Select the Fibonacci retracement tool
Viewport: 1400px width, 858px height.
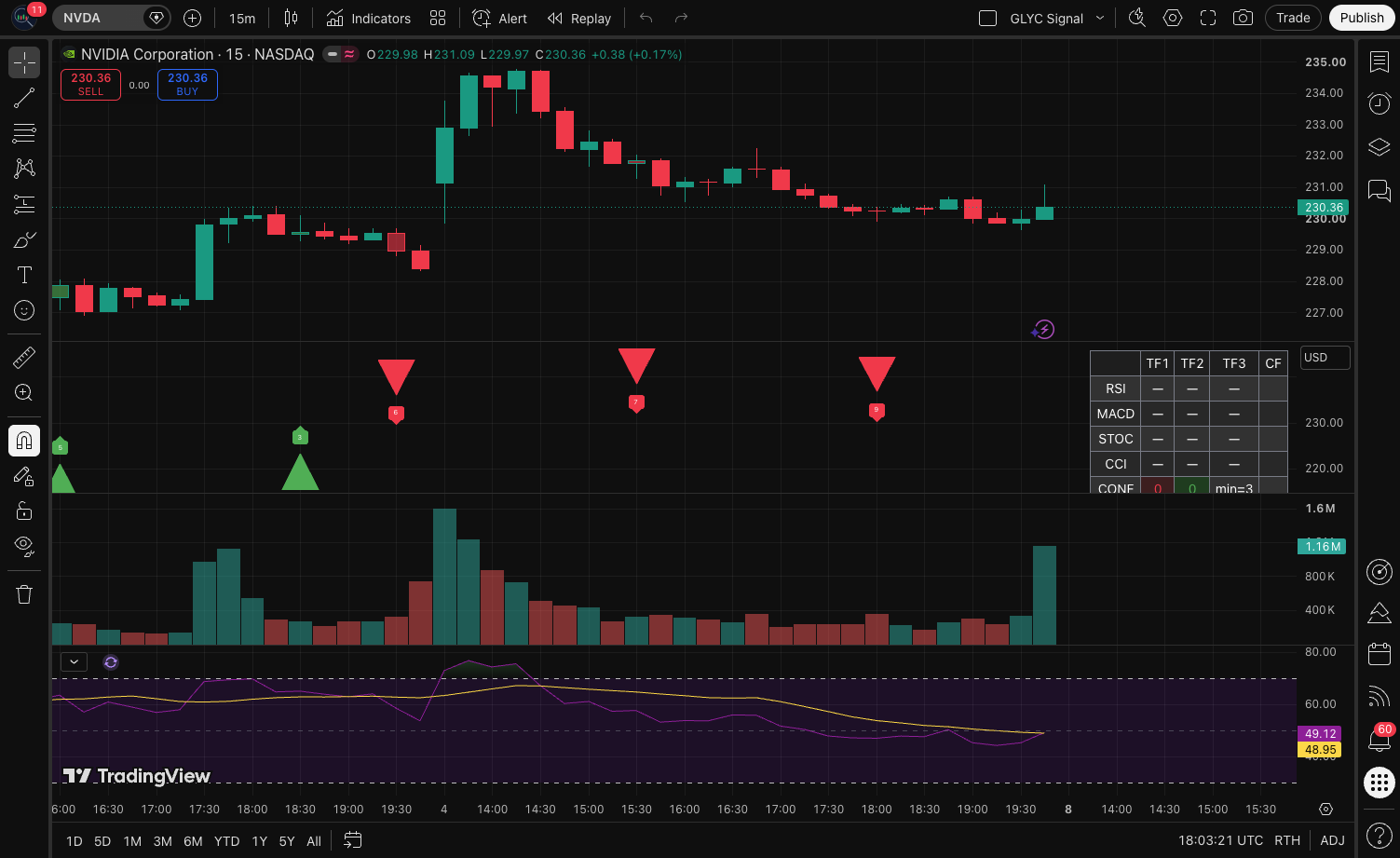pyautogui.click(x=24, y=133)
